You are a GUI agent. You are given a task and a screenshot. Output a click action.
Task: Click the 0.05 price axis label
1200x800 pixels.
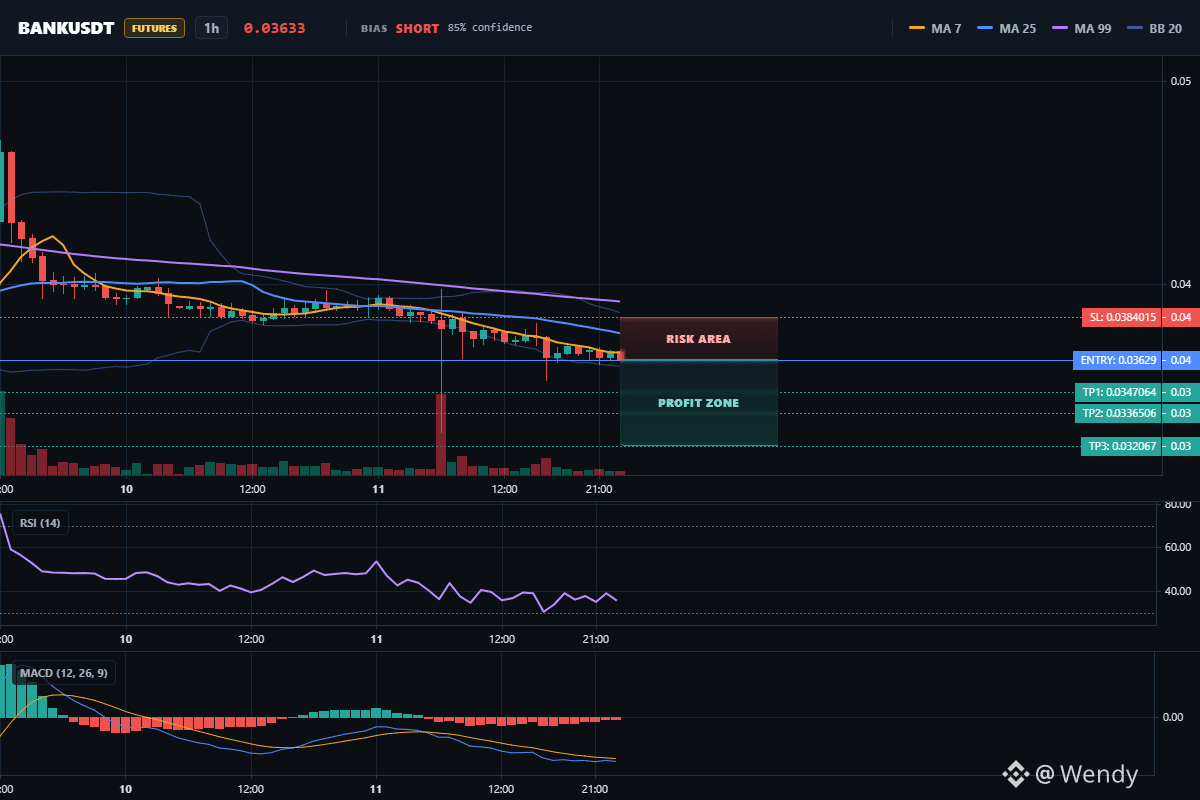(1181, 81)
